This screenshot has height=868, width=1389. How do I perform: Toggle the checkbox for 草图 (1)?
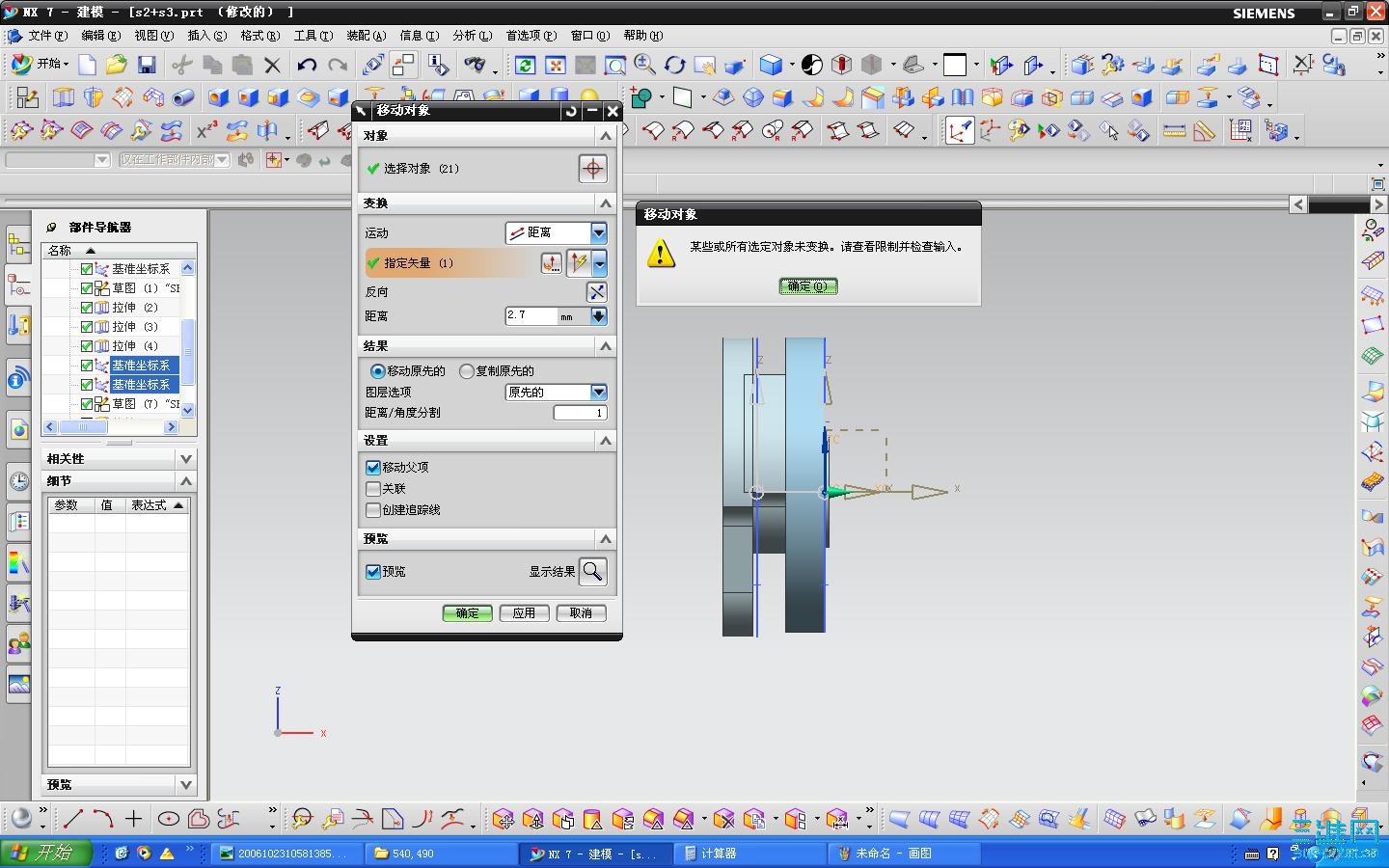click(x=87, y=288)
